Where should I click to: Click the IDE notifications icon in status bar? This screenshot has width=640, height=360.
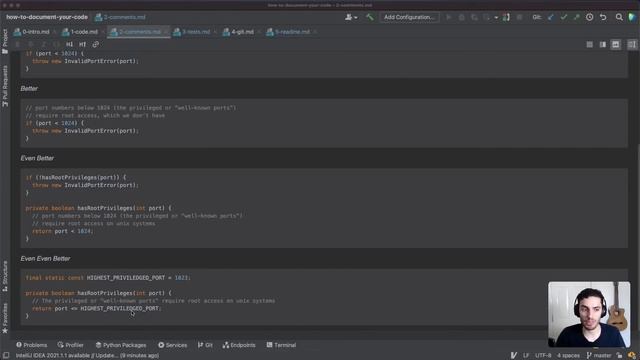pyautogui.click(x=632, y=356)
